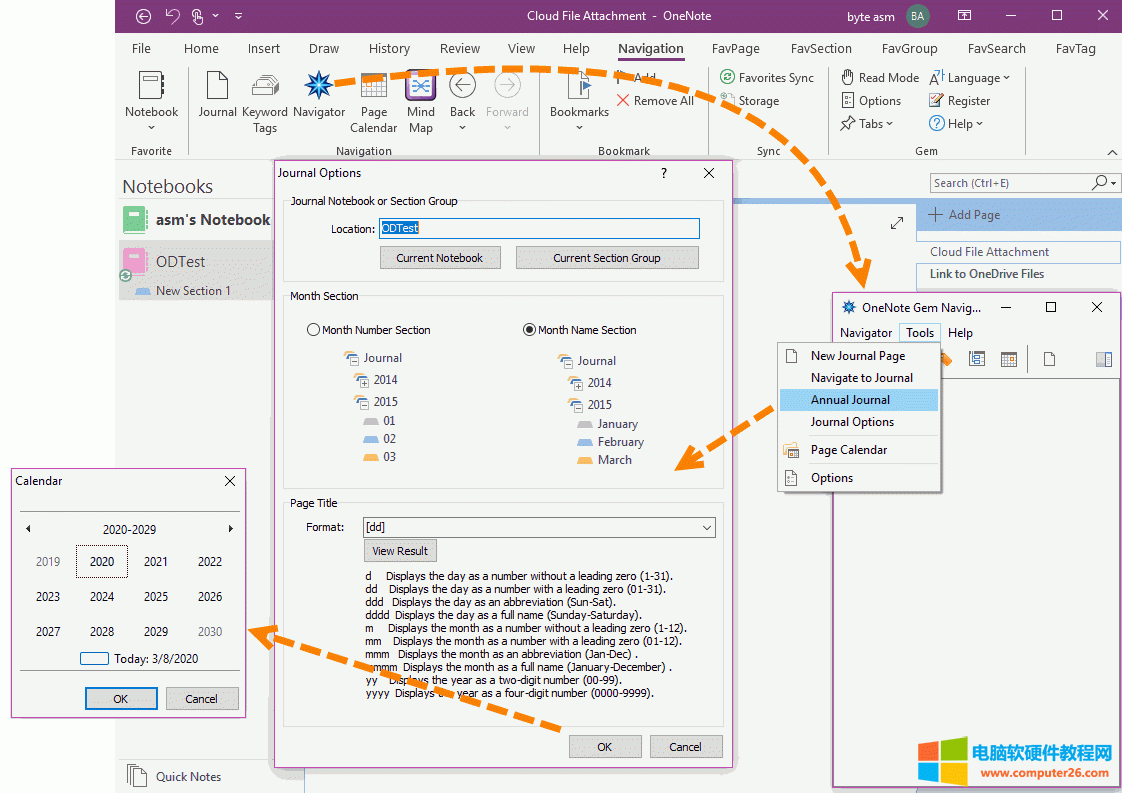Pick year 2024 in the Calendar
The height and width of the screenshot is (793, 1122).
[102, 597]
